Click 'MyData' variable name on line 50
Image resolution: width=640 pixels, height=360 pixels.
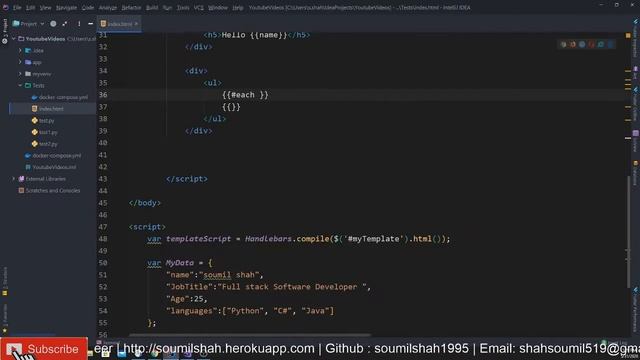[x=180, y=263]
